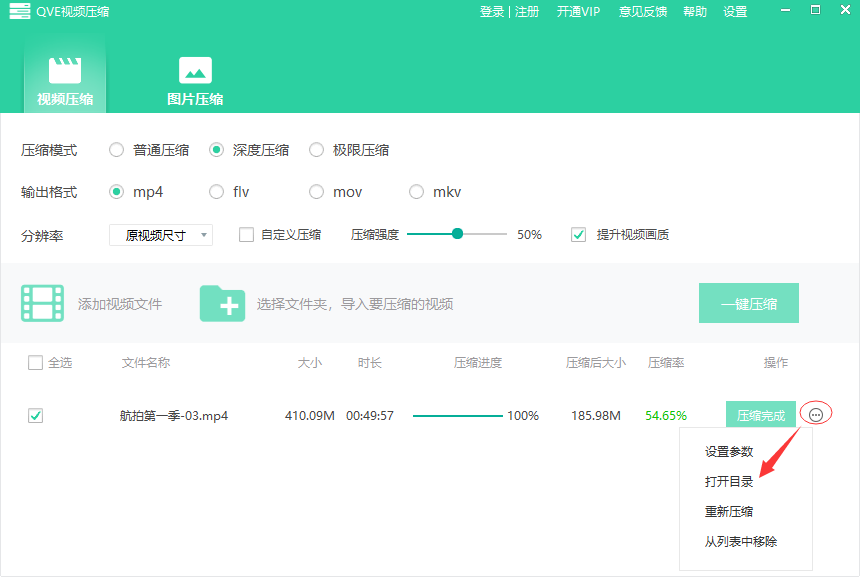Click the 54.65% compression ratio value
The width and height of the screenshot is (863, 580).
click(x=666, y=415)
